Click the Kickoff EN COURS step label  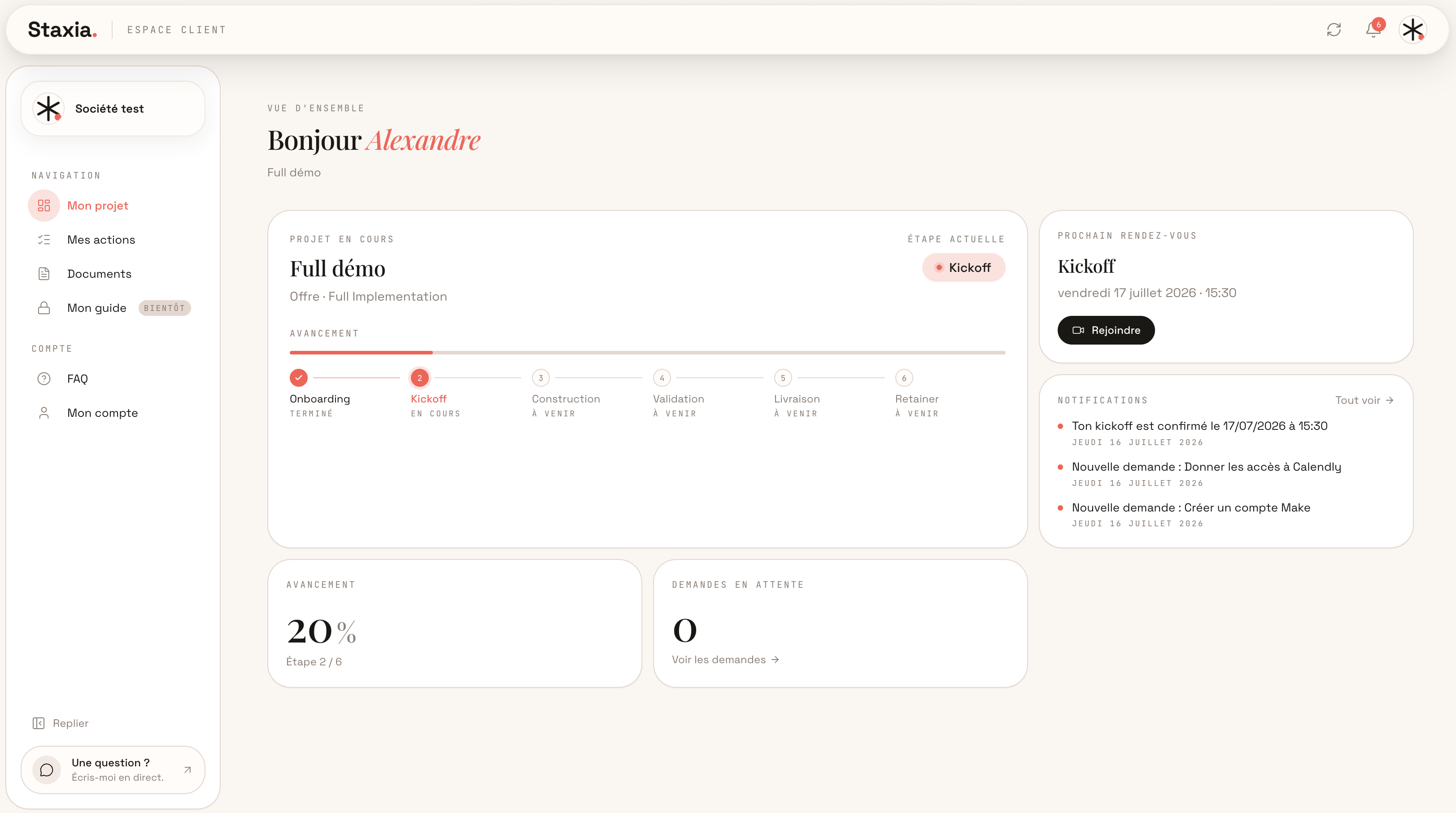tap(435, 405)
